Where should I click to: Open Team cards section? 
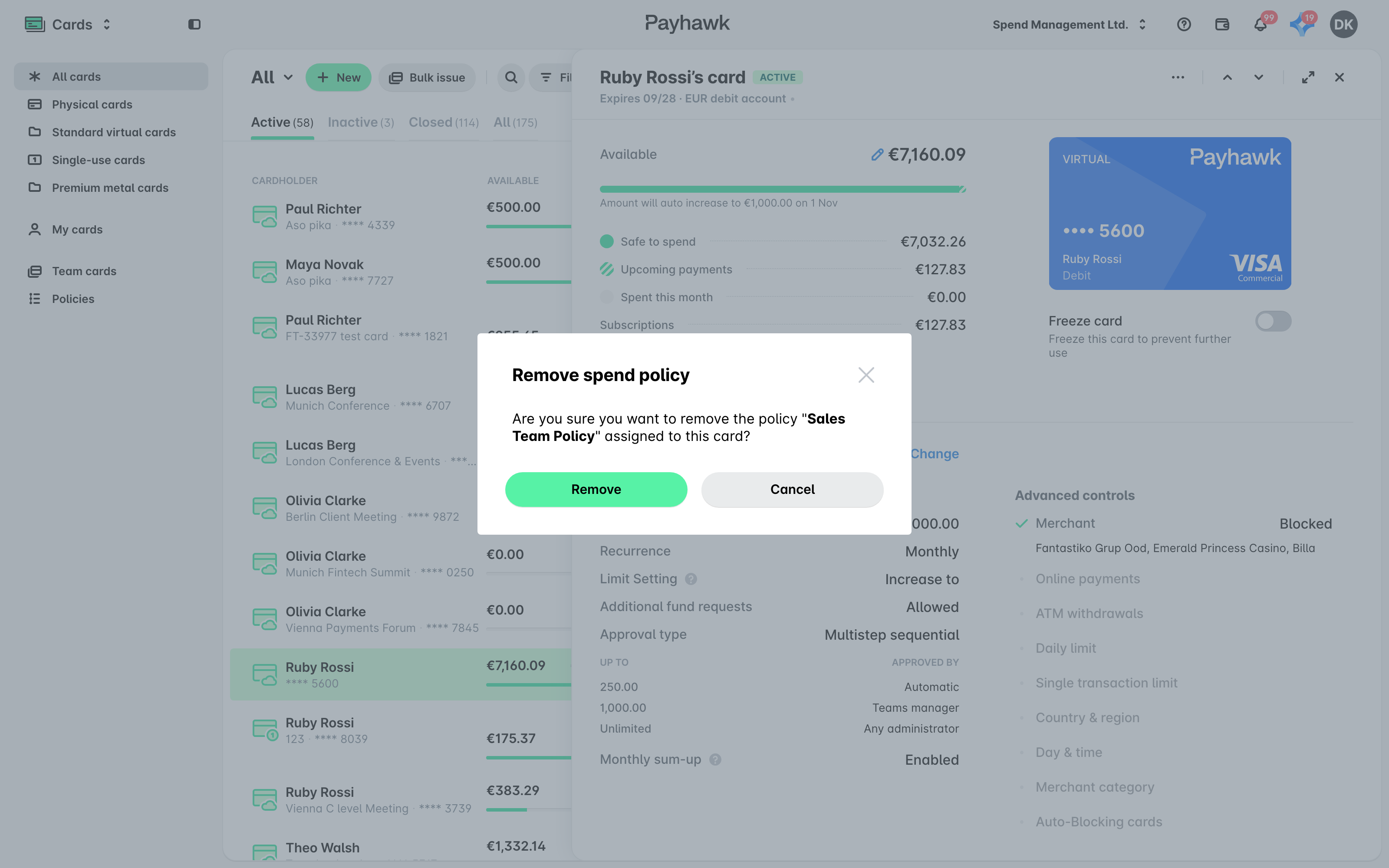click(111, 271)
